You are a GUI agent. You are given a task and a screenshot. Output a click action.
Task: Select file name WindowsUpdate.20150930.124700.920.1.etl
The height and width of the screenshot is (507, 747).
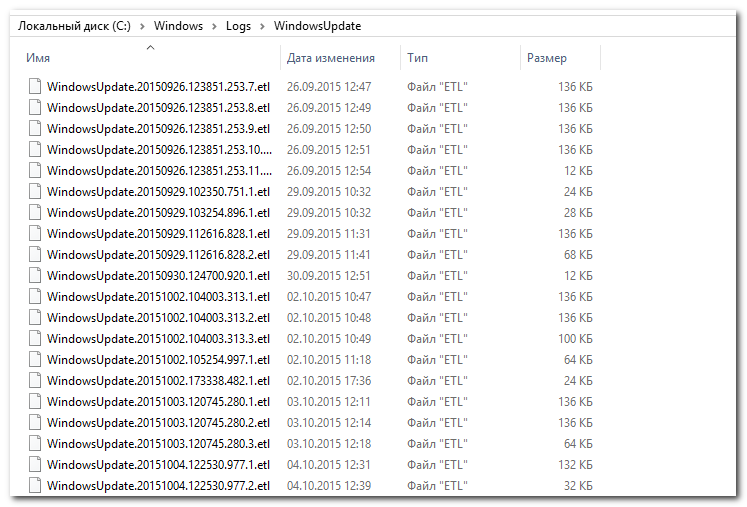click(x=158, y=275)
